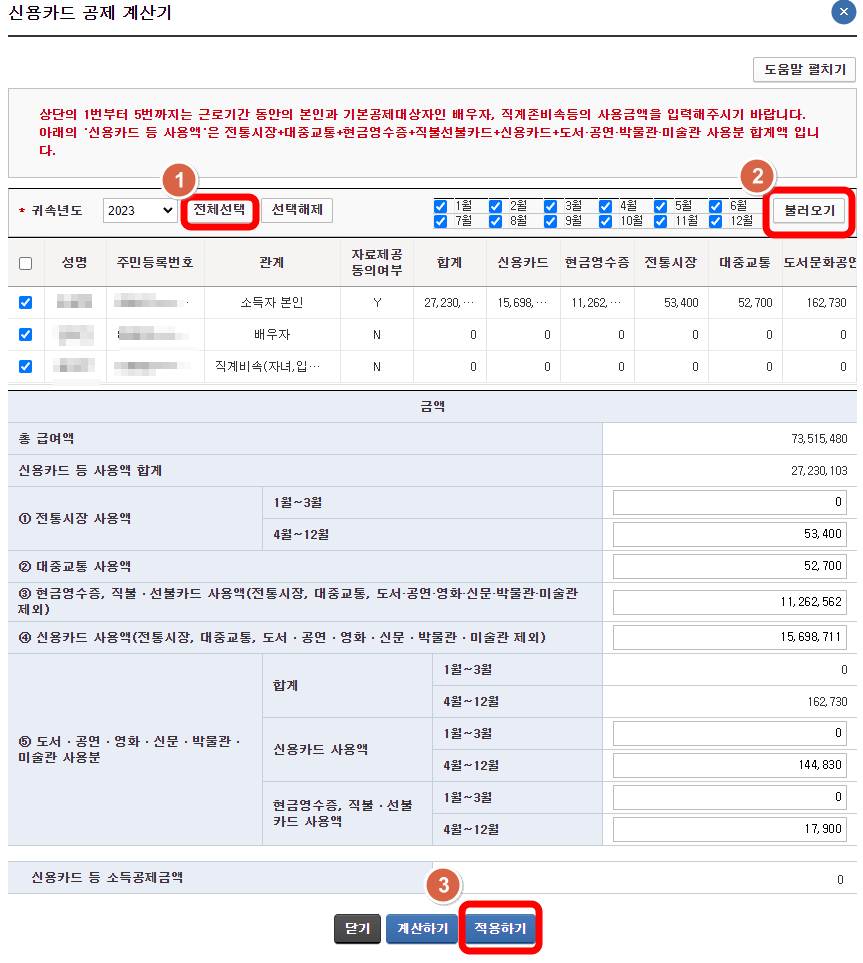Click the 닫기 close button
The height and width of the screenshot is (963, 863).
coord(357,928)
